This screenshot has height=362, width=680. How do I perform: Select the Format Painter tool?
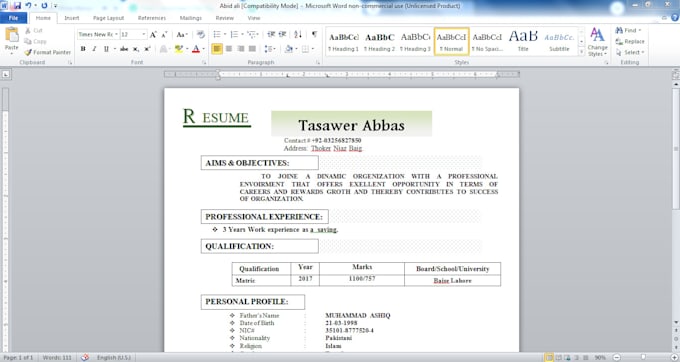click(48, 52)
